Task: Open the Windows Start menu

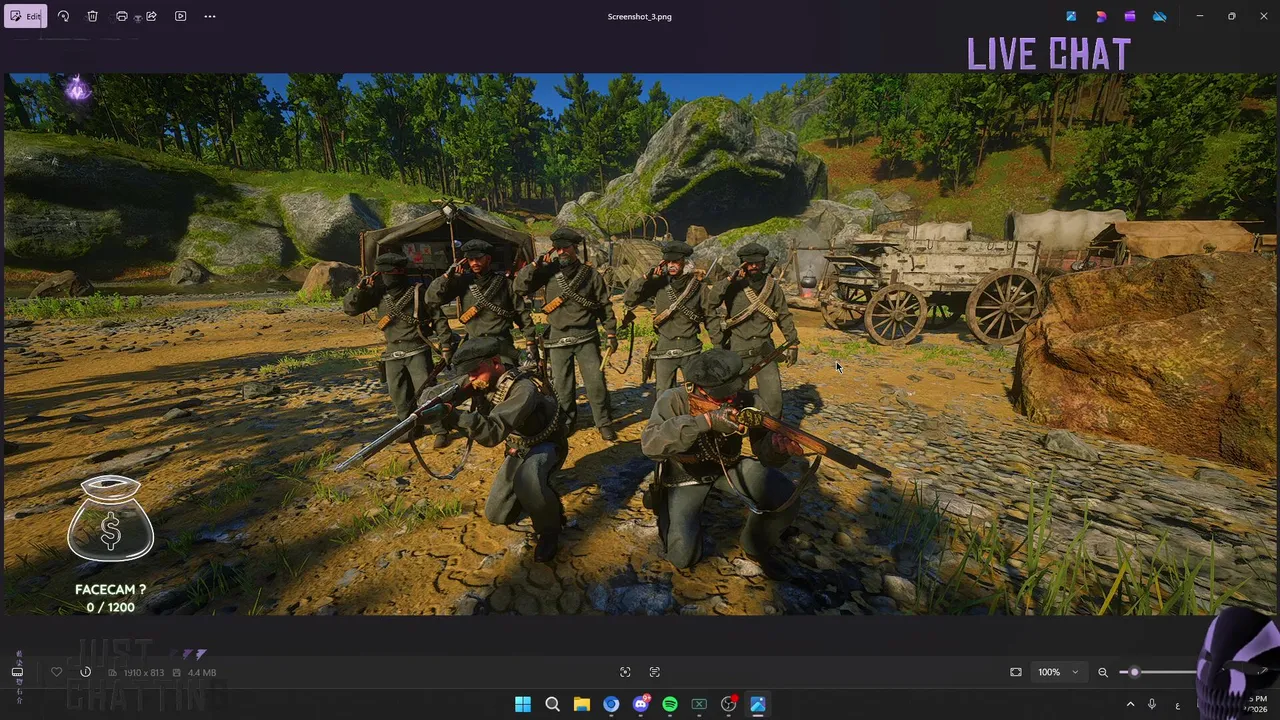Action: [x=523, y=704]
